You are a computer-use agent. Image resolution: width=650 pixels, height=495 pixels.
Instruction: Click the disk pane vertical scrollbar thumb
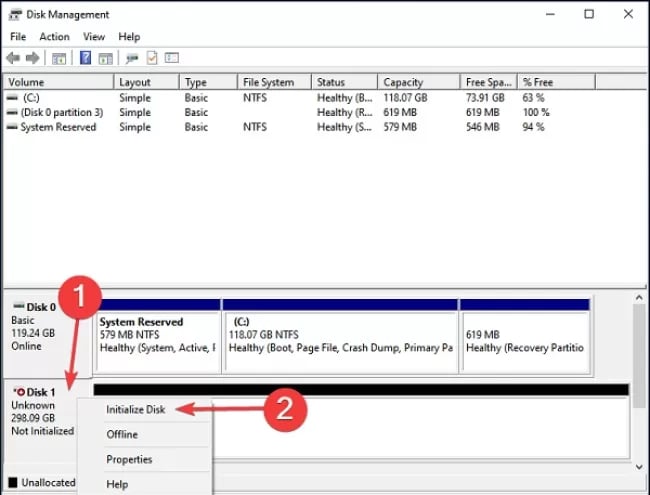point(639,356)
